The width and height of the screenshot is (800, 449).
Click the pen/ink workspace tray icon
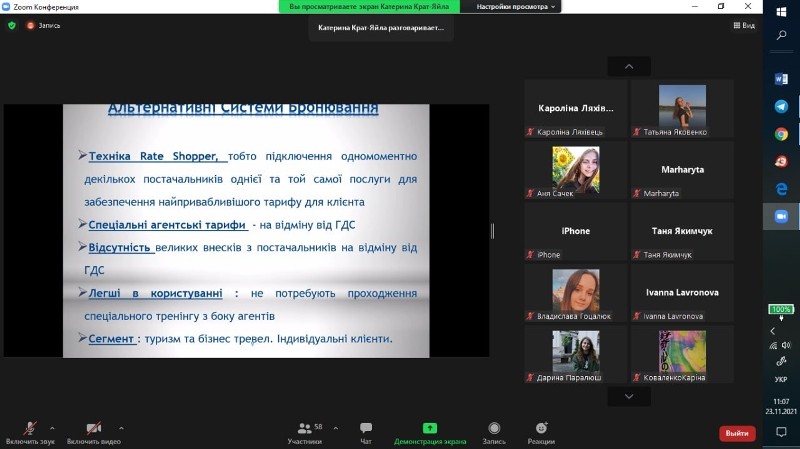coord(781,362)
